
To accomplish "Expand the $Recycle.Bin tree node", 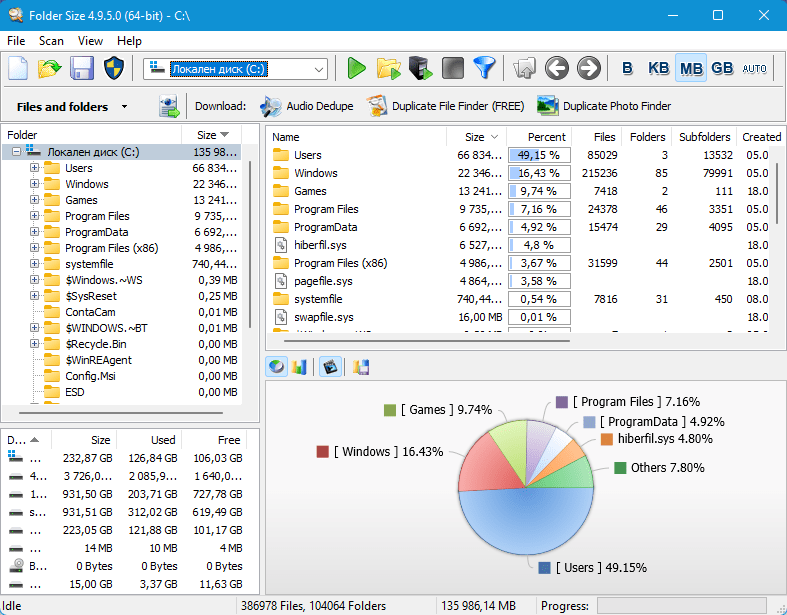I will coord(34,344).
